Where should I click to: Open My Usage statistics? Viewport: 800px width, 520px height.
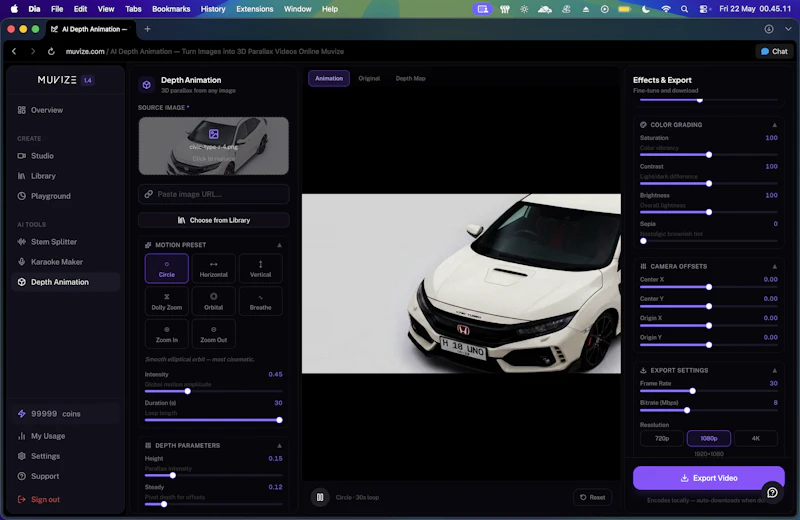point(65,436)
